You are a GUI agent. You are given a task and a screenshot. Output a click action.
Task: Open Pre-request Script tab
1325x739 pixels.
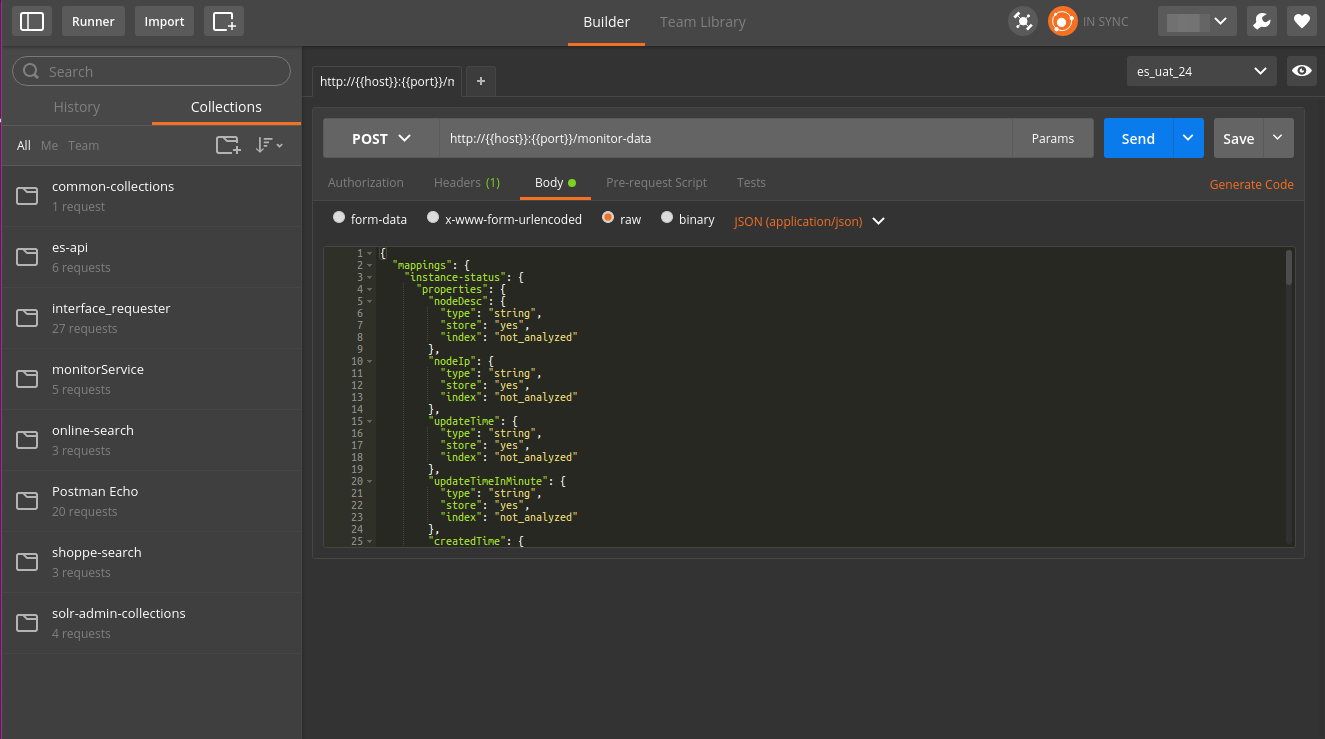click(x=656, y=183)
